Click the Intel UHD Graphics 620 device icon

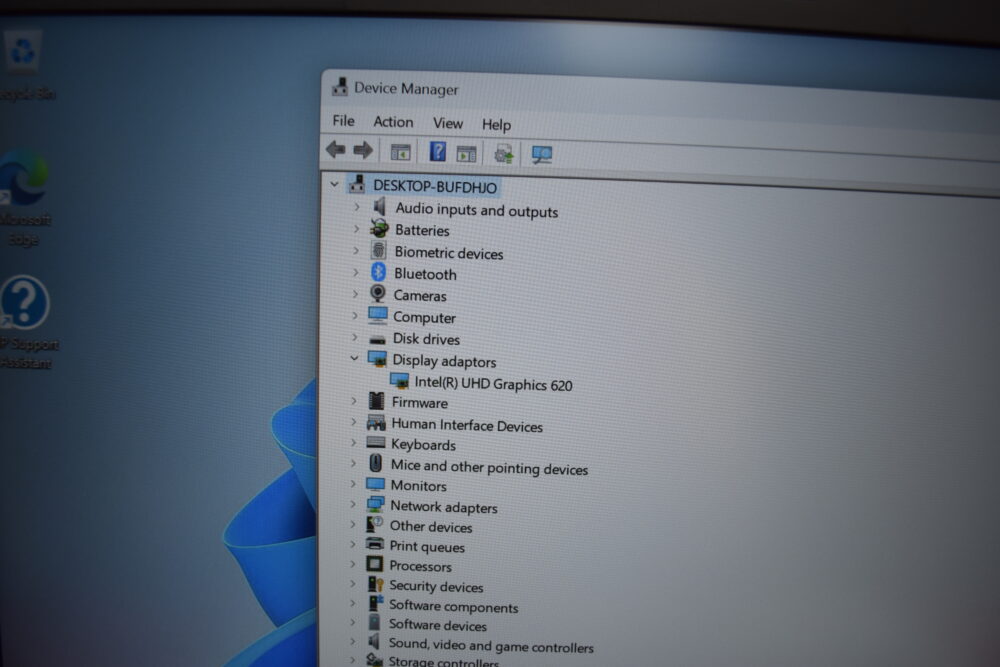400,381
